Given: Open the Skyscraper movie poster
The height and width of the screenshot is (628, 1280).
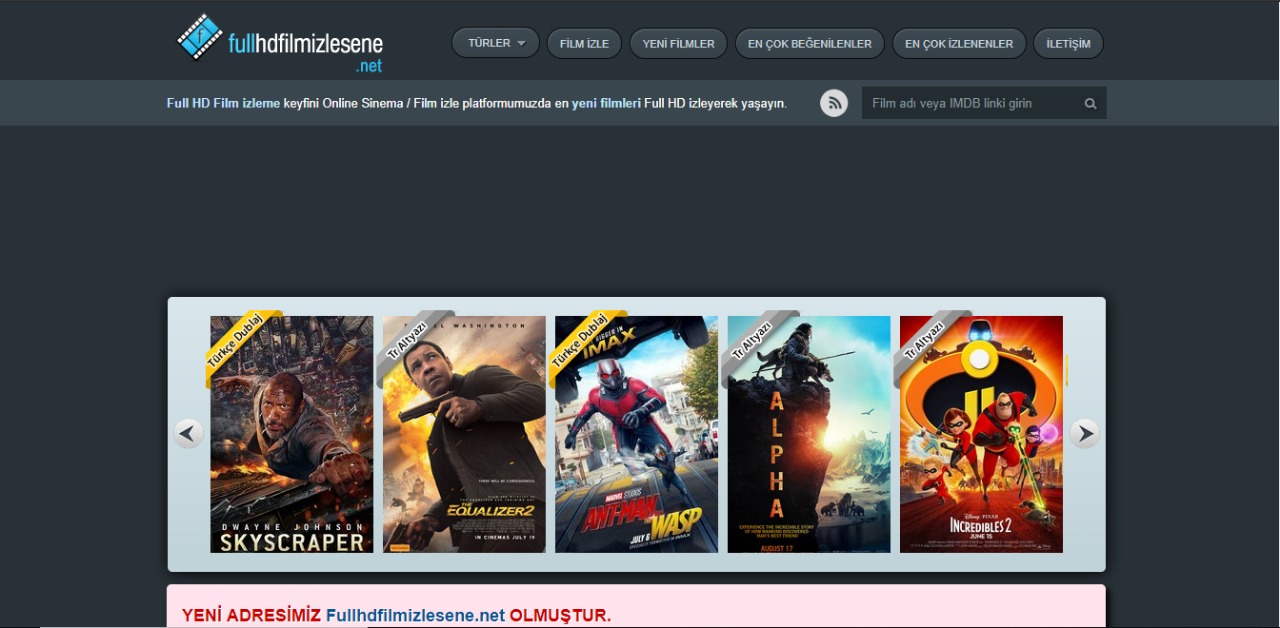Looking at the screenshot, I should [292, 434].
